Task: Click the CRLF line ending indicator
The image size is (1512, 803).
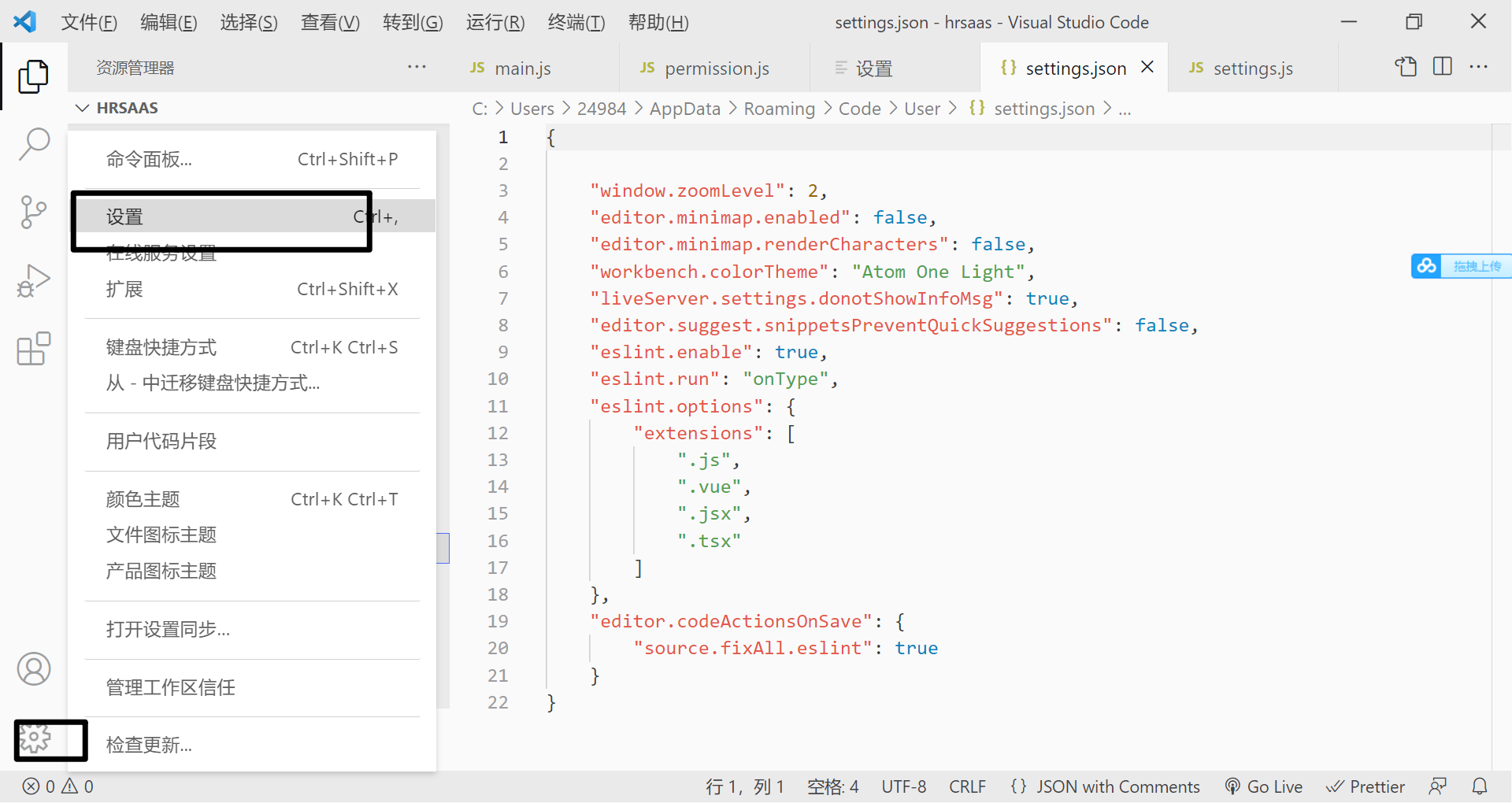Action: coord(968,786)
